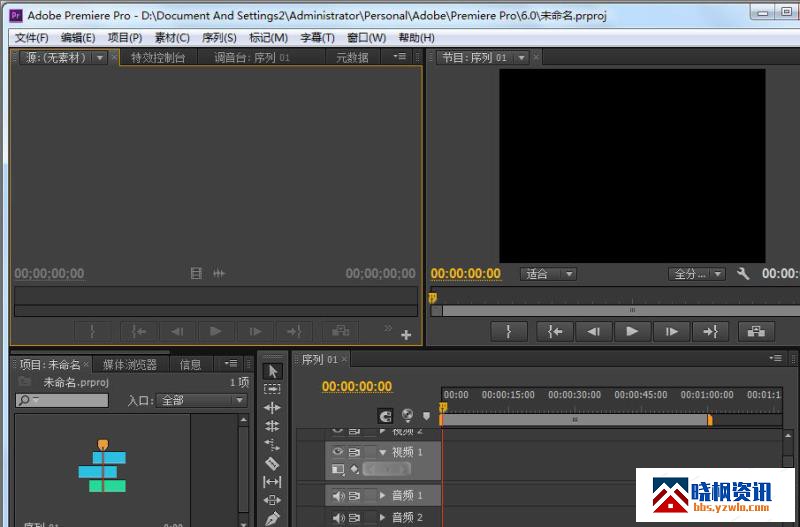Open the 源 source clip dropdown

100,58
